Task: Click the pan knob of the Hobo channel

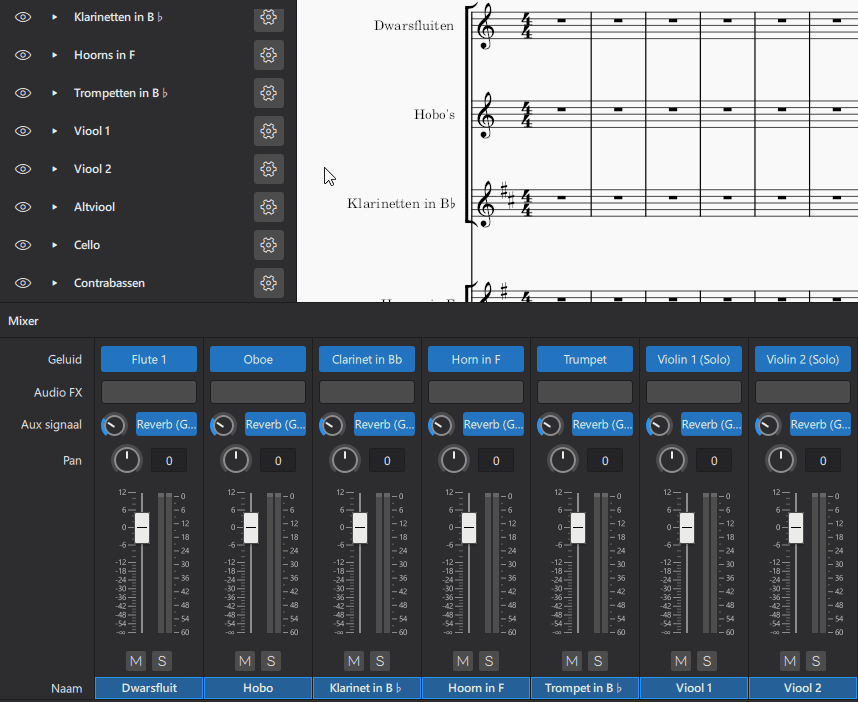Action: pos(236,460)
